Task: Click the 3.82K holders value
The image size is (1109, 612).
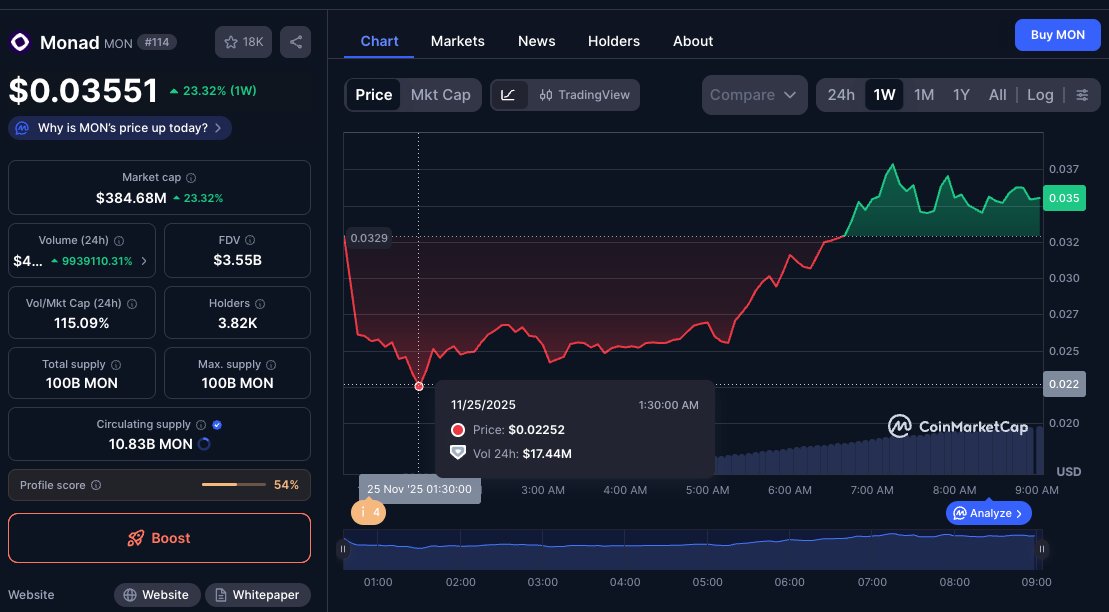Action: click(x=238, y=323)
